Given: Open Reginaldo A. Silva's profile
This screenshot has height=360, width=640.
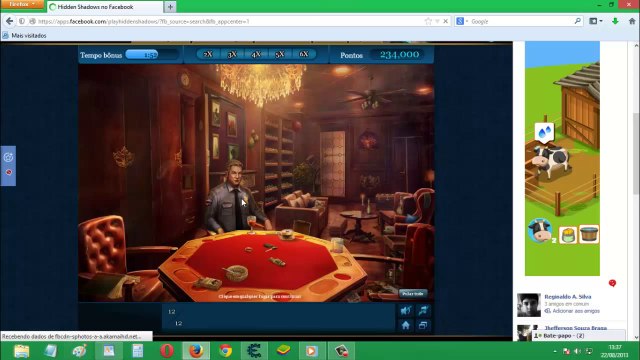Looking at the screenshot, I should click(568, 297).
